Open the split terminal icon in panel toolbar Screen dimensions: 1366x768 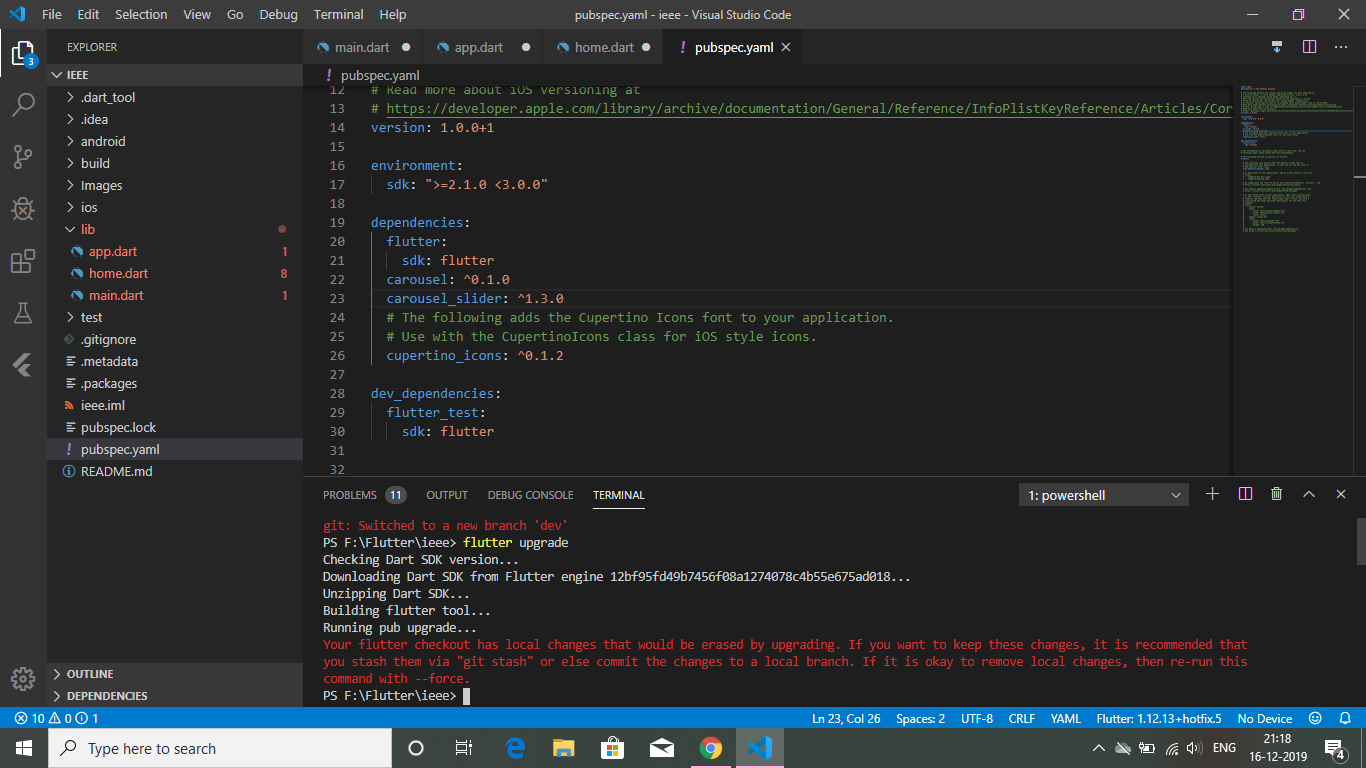pyautogui.click(x=1244, y=493)
